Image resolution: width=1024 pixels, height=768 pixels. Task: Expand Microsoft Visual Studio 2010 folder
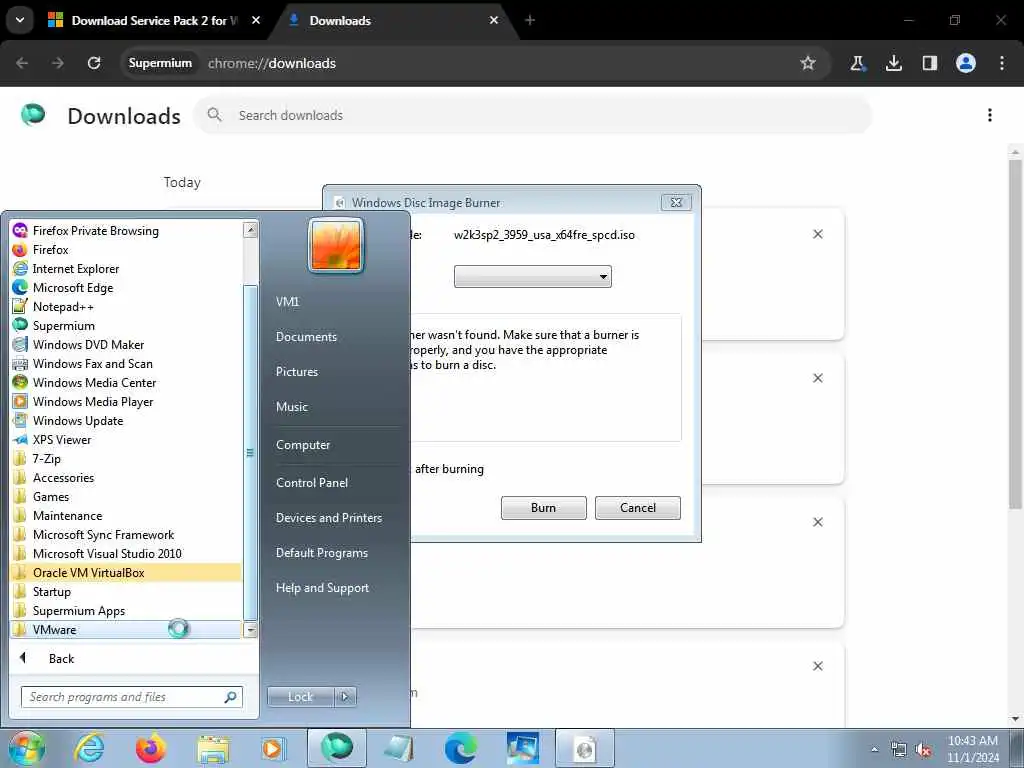coord(125,553)
